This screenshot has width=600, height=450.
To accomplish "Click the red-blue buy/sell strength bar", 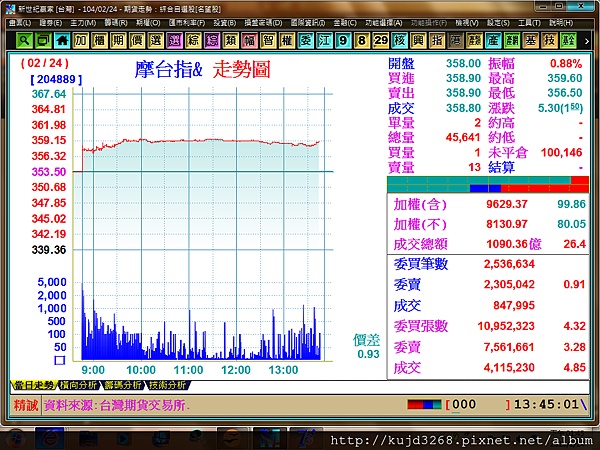I will (x=488, y=184).
